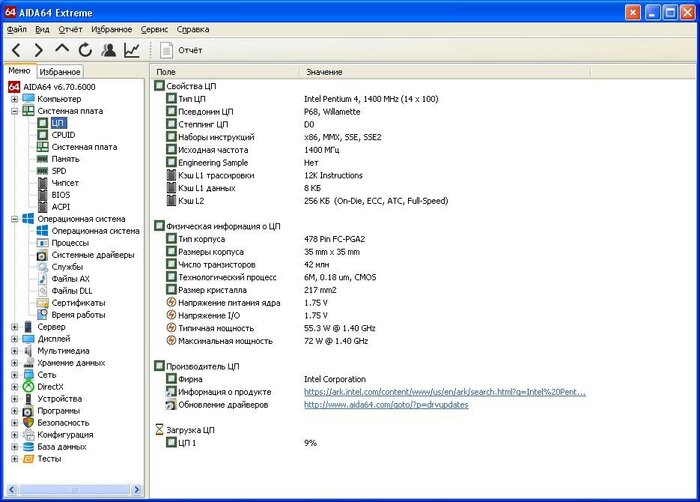
Task: Open the Файл menu
Action: 17,29
